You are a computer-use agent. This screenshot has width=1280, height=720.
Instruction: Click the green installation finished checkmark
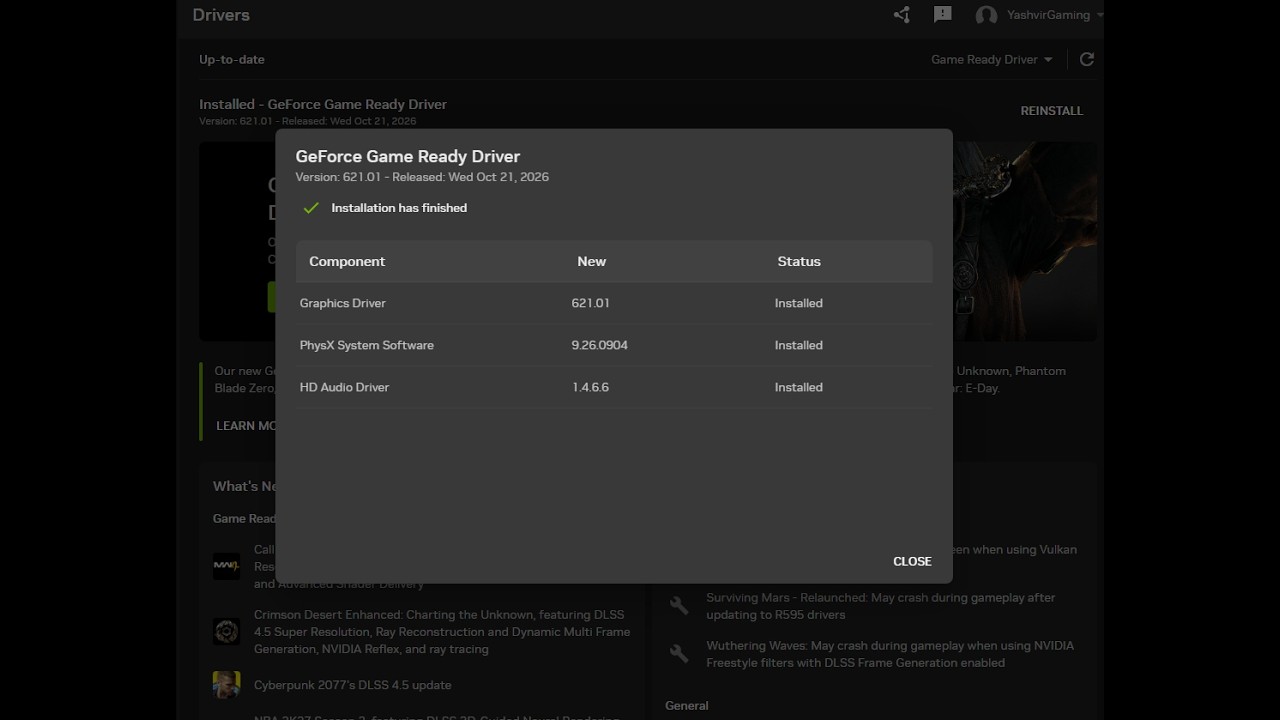tap(311, 208)
